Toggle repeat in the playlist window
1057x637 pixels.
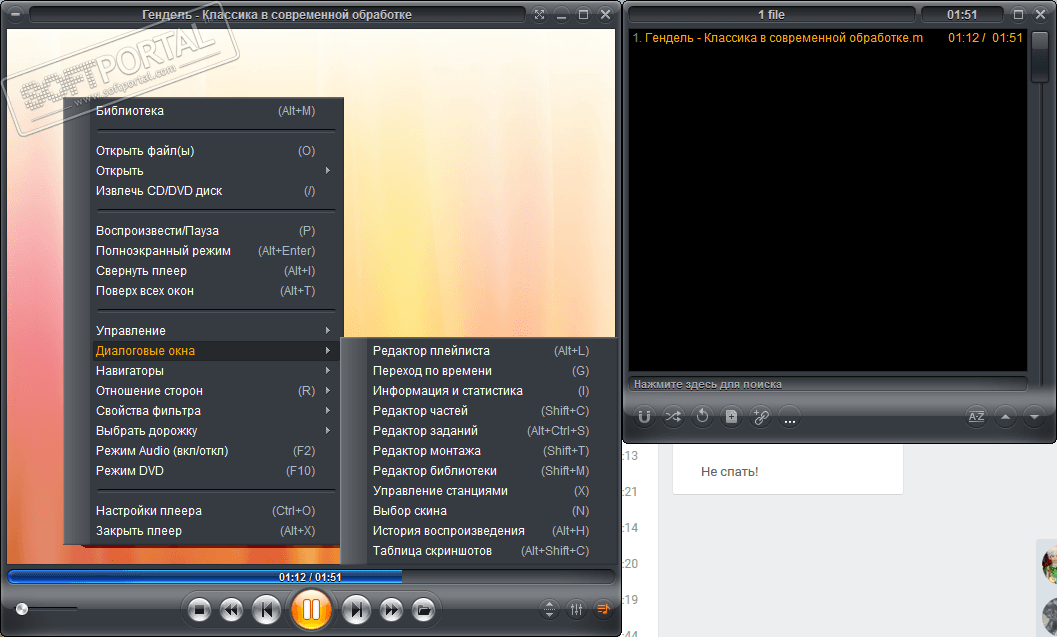tap(702, 417)
